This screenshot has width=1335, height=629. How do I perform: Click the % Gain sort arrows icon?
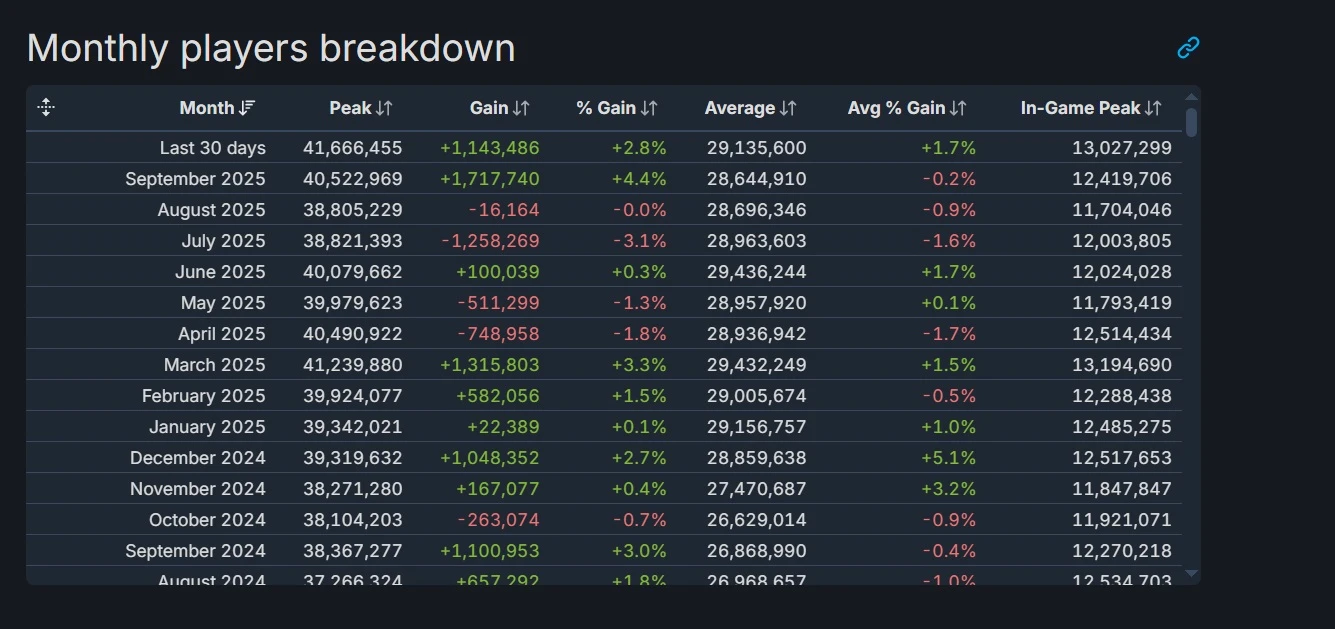tap(649, 108)
